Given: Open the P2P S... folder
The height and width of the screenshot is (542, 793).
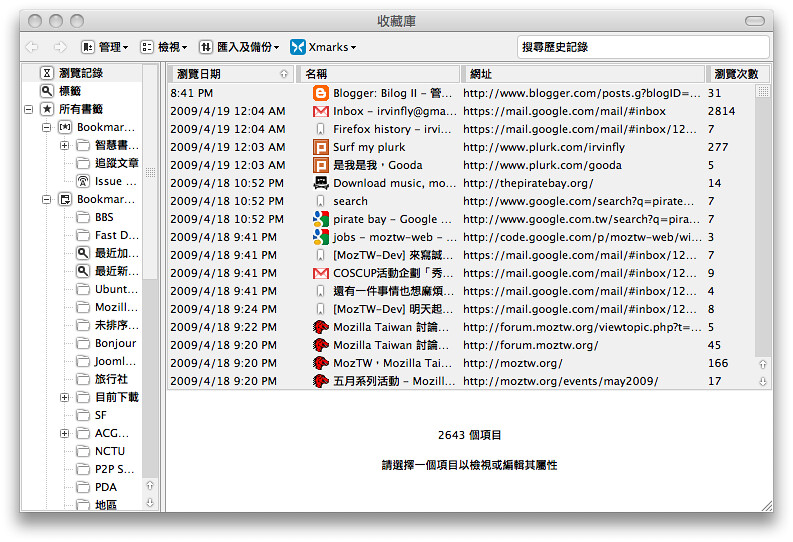Looking at the screenshot, I should tap(114, 469).
